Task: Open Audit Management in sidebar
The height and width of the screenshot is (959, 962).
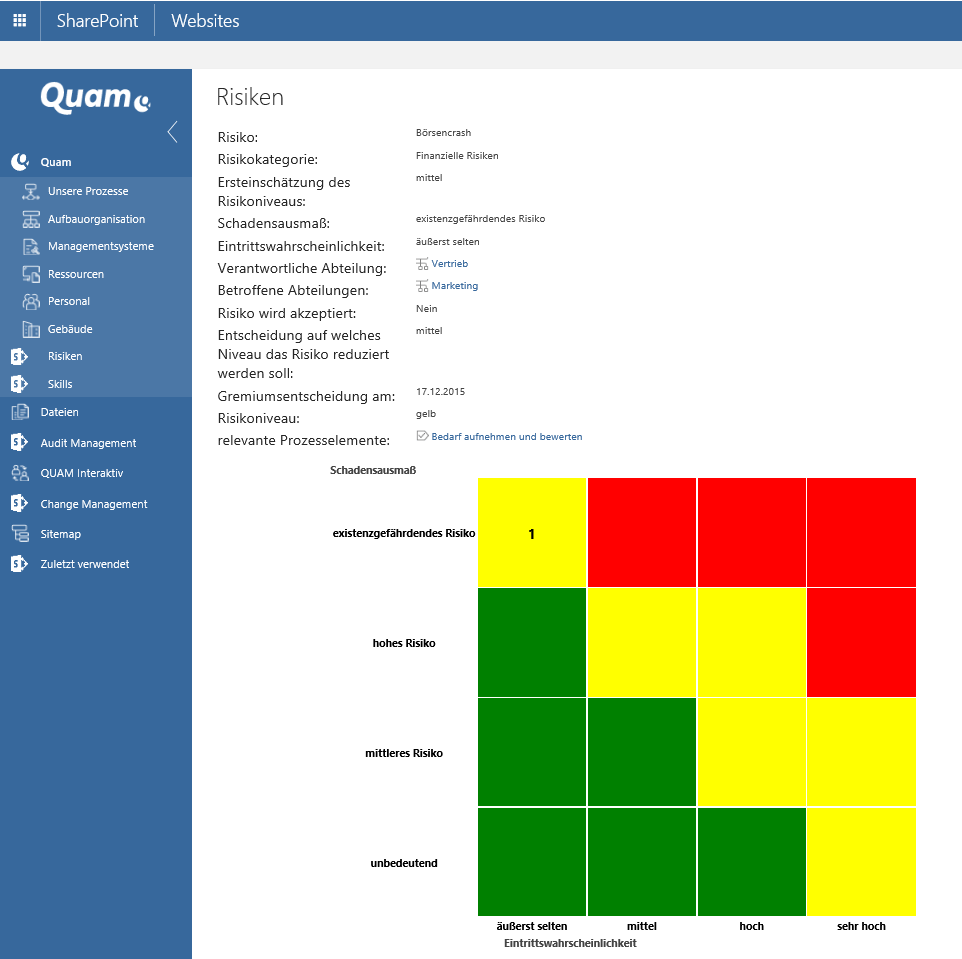Action: [88, 443]
